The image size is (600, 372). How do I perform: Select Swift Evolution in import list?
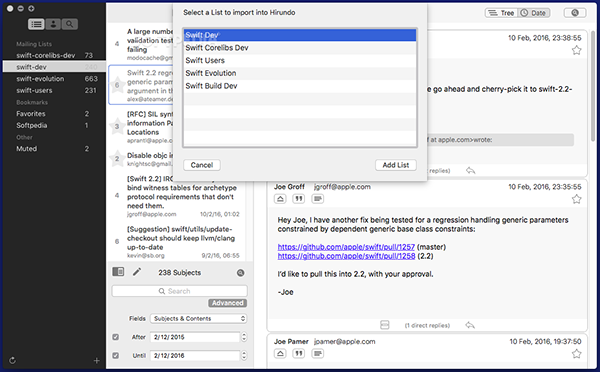(x=300, y=73)
